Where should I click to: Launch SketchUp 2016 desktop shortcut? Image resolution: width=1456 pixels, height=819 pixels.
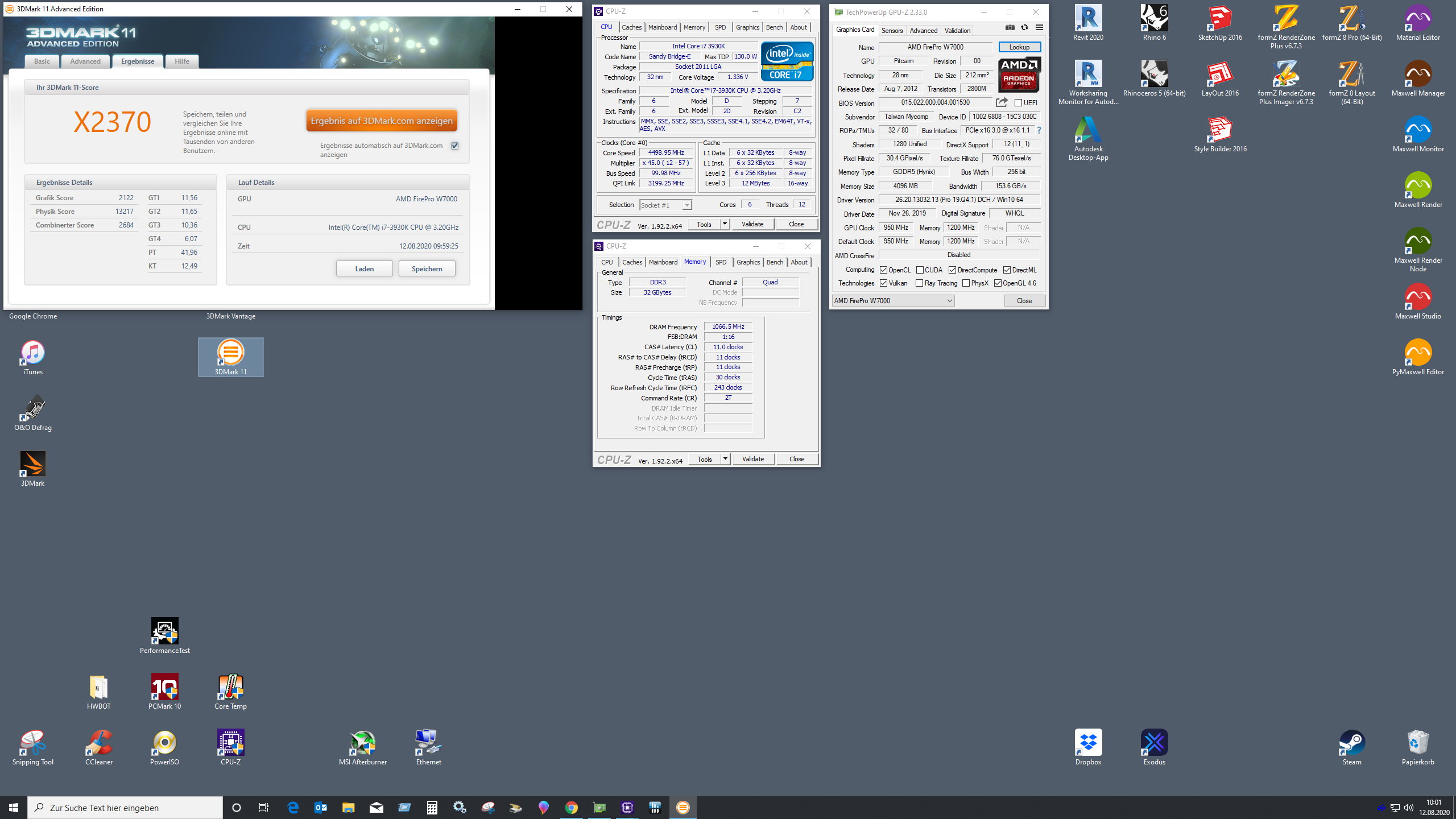click(1220, 23)
